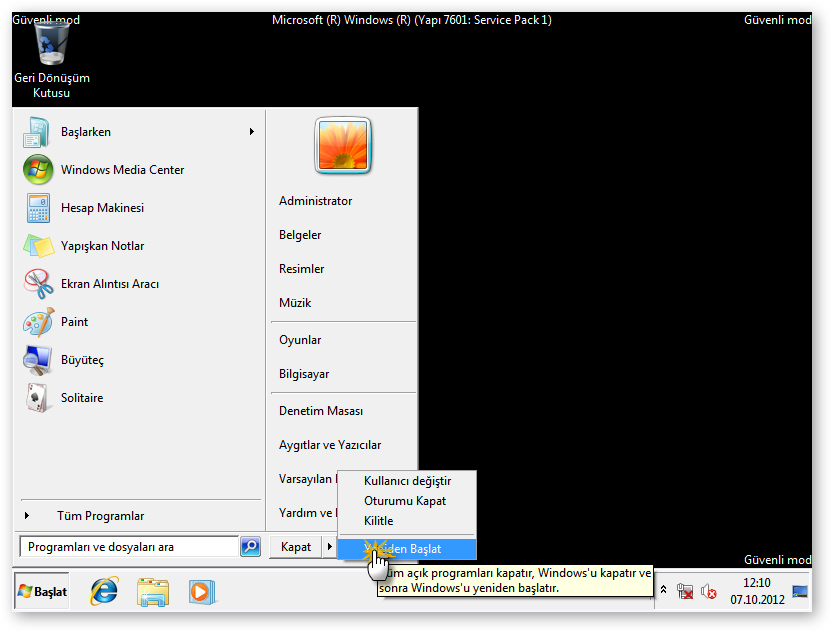Click the Windows Media Center label
This screenshot has width=832, height=632.
tap(123, 170)
